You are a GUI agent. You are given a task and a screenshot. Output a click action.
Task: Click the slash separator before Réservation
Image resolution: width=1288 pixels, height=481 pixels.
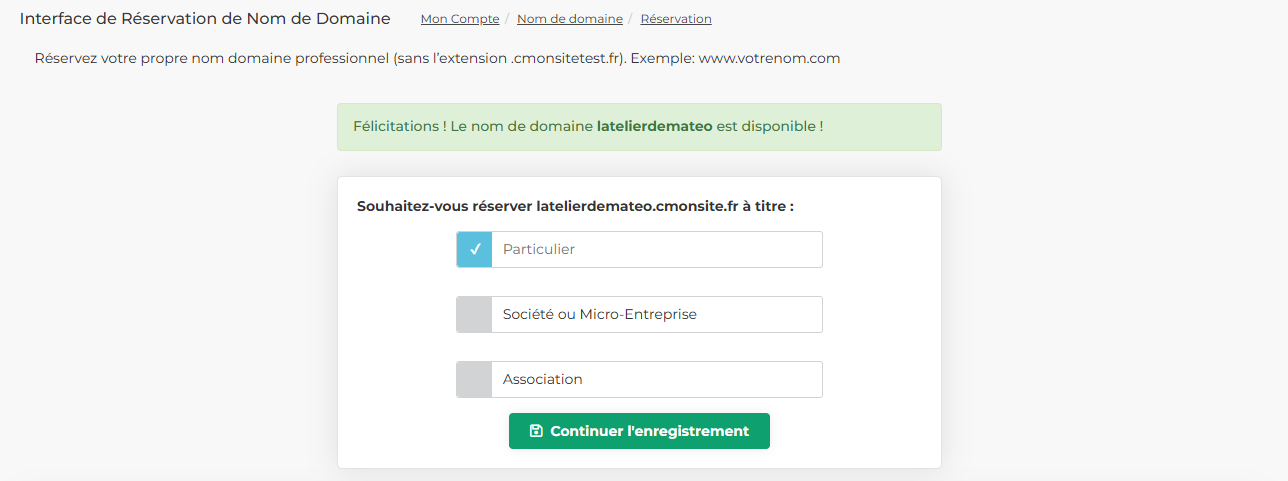click(632, 19)
